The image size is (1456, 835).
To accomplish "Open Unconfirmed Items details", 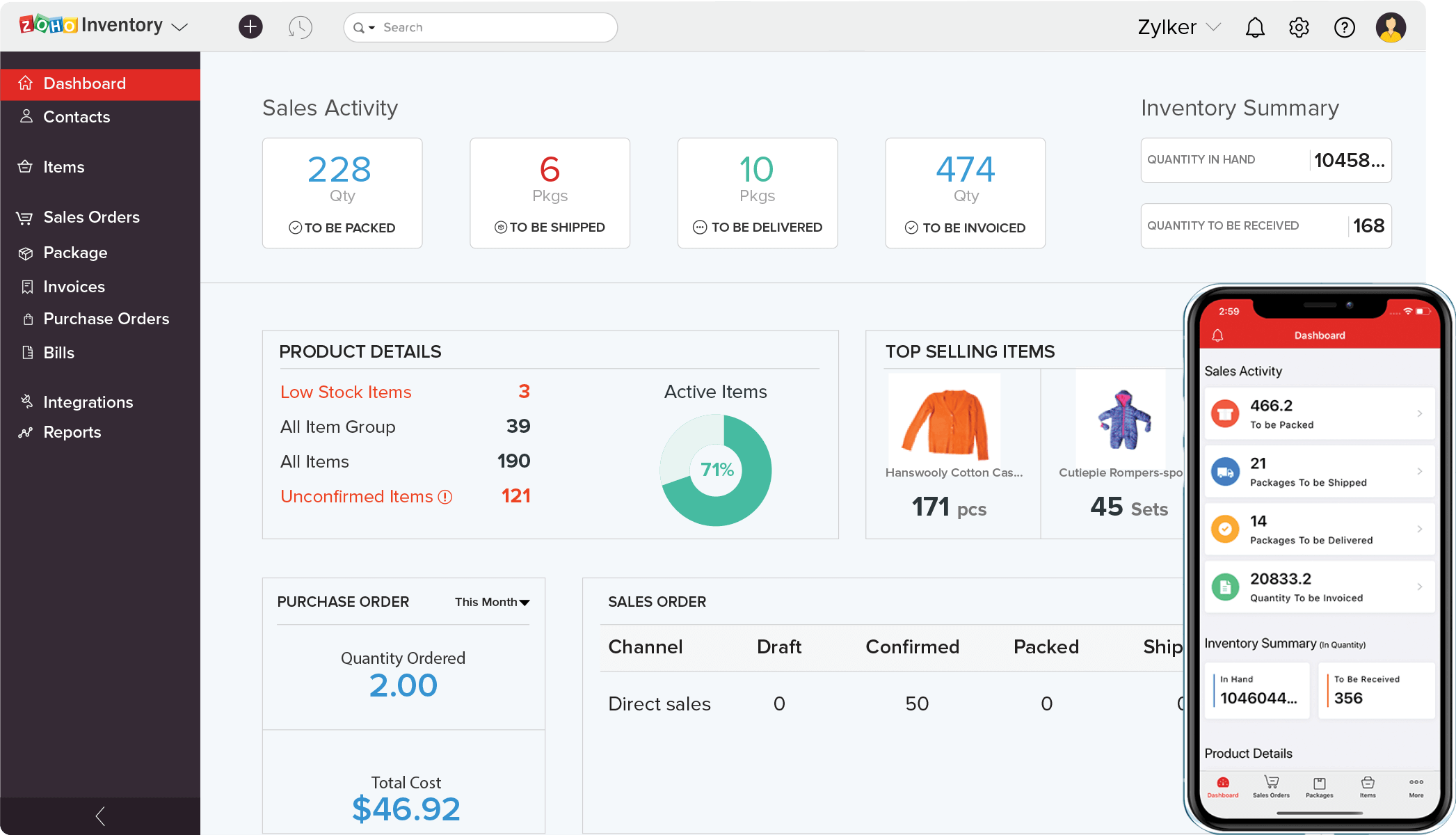I will pyautogui.click(x=356, y=496).
